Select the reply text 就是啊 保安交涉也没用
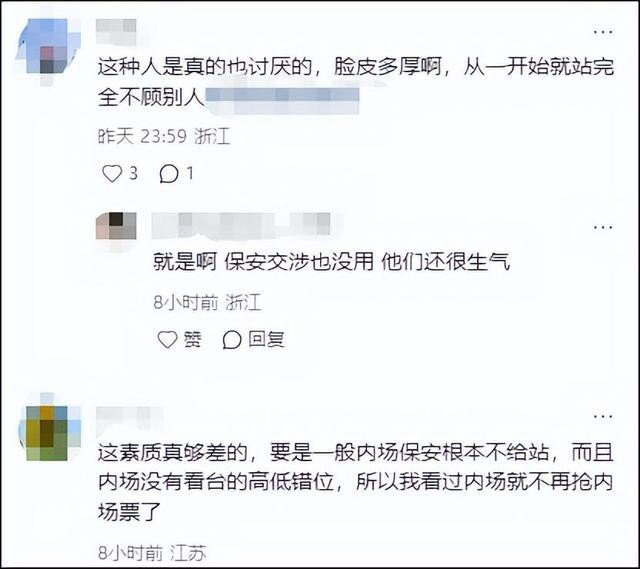 (x=264, y=262)
